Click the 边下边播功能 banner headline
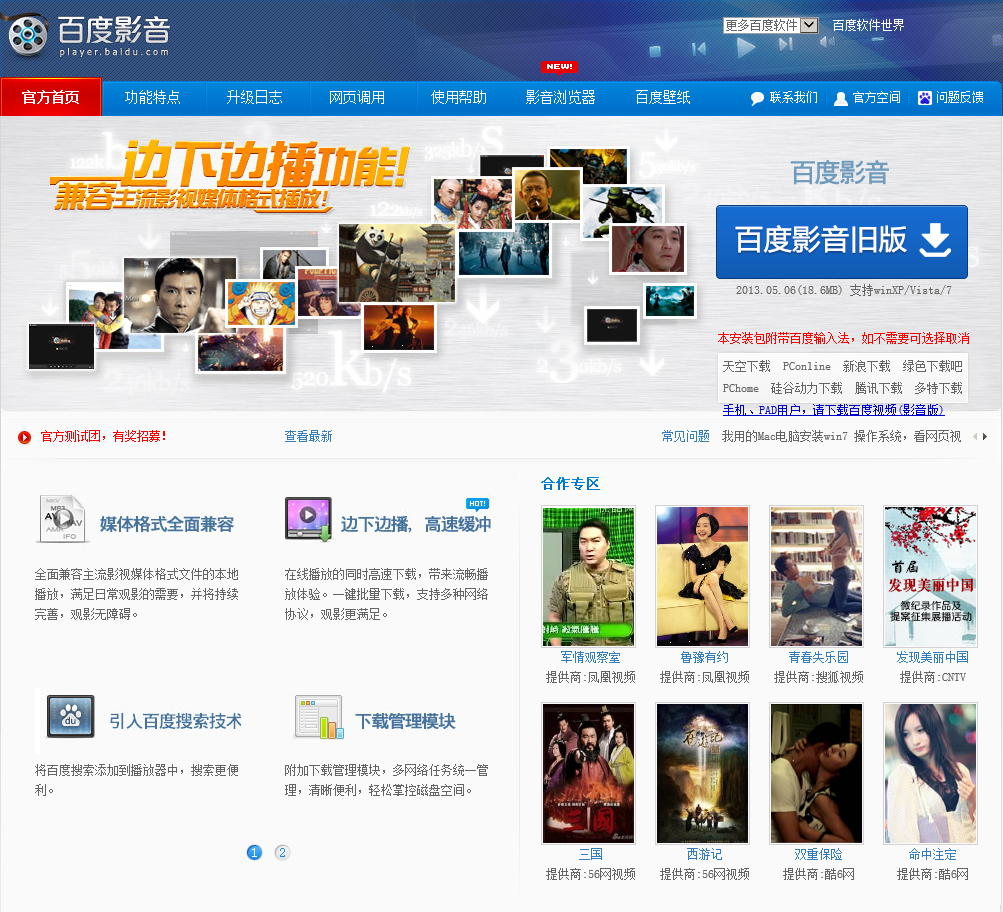 [x=265, y=164]
